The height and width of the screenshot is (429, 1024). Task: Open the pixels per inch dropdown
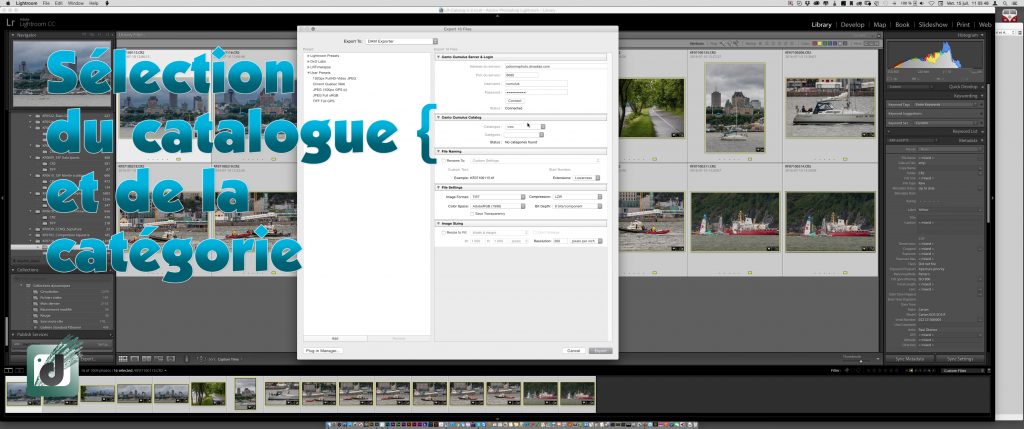(x=586, y=241)
